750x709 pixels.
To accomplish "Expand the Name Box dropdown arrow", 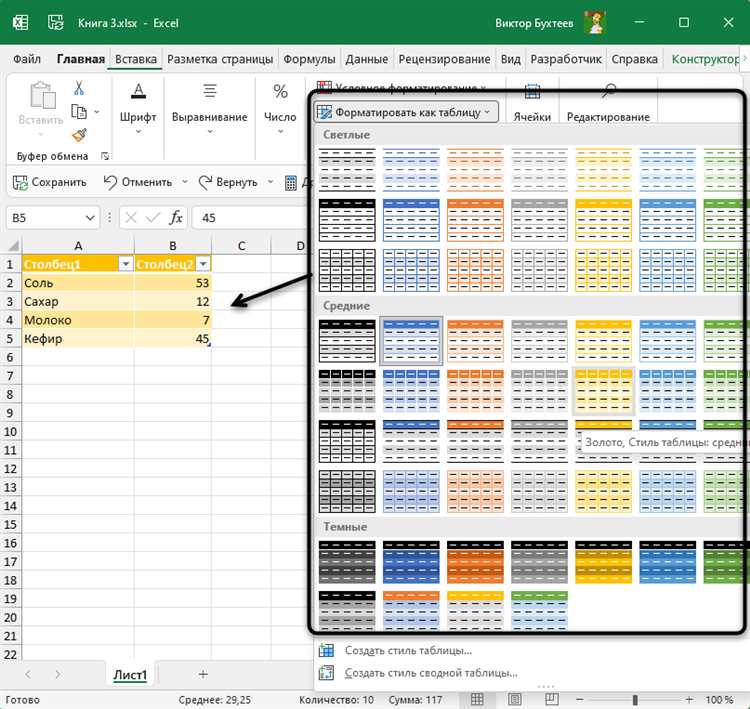I will point(90,217).
